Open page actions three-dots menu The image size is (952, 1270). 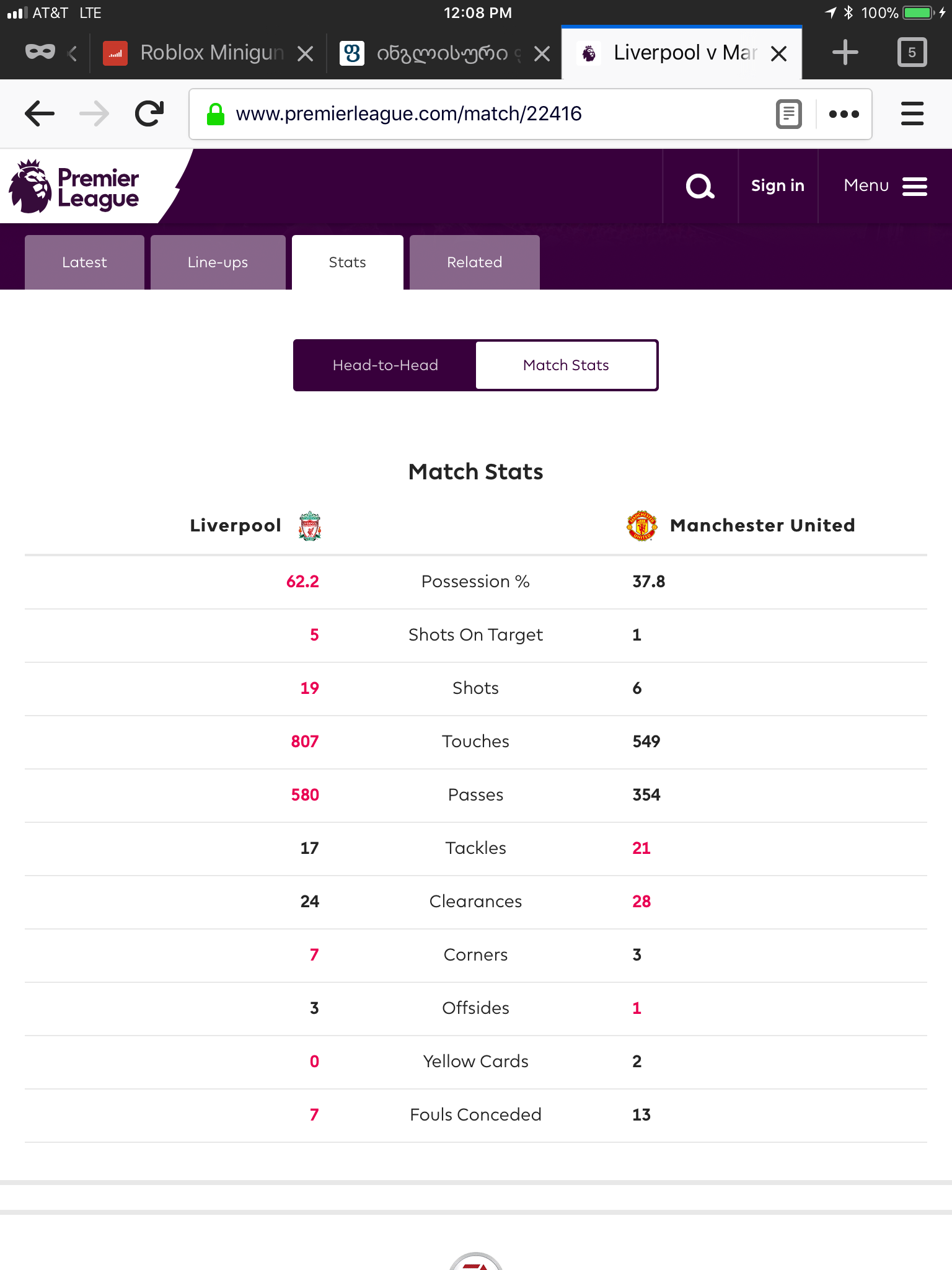844,114
